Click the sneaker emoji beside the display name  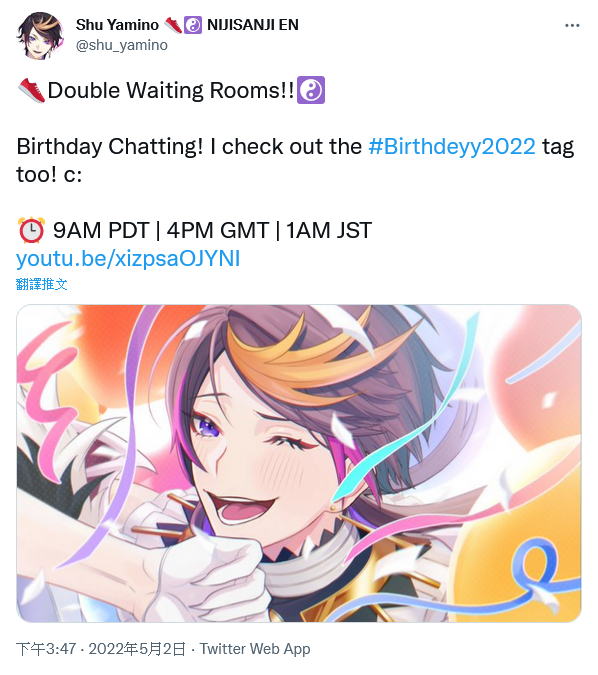point(173,25)
